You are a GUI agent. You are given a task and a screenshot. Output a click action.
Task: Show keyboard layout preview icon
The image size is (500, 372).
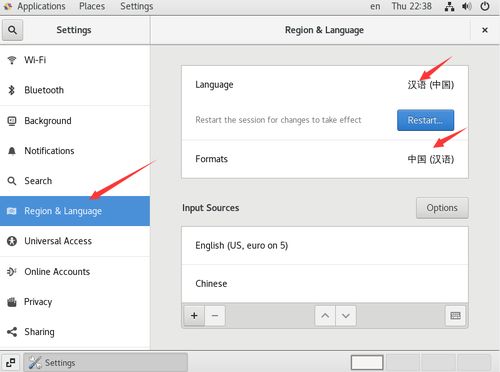coord(455,315)
